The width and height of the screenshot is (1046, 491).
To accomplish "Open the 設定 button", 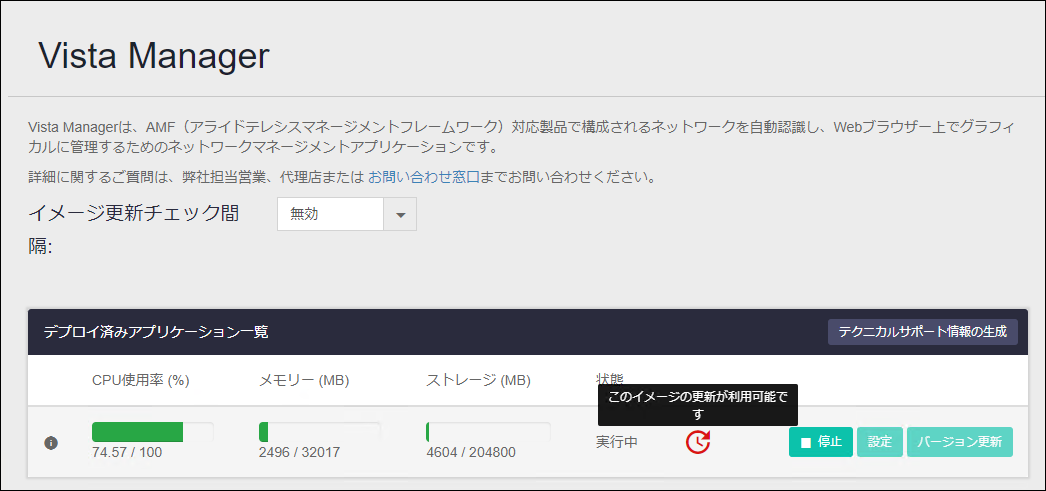I will pos(880,442).
